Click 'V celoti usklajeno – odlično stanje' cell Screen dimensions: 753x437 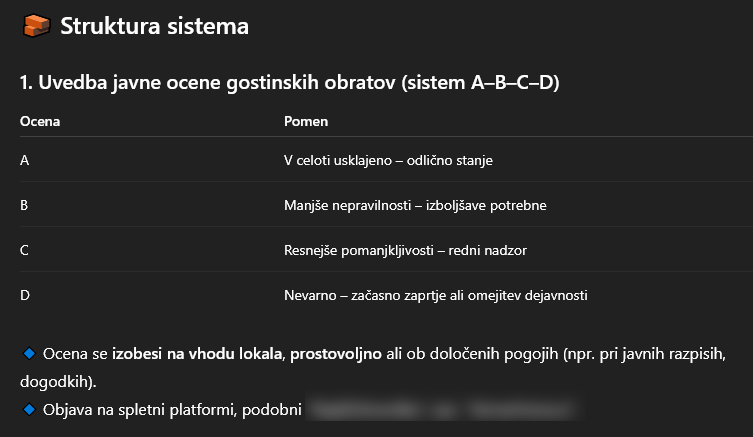tap(388, 160)
